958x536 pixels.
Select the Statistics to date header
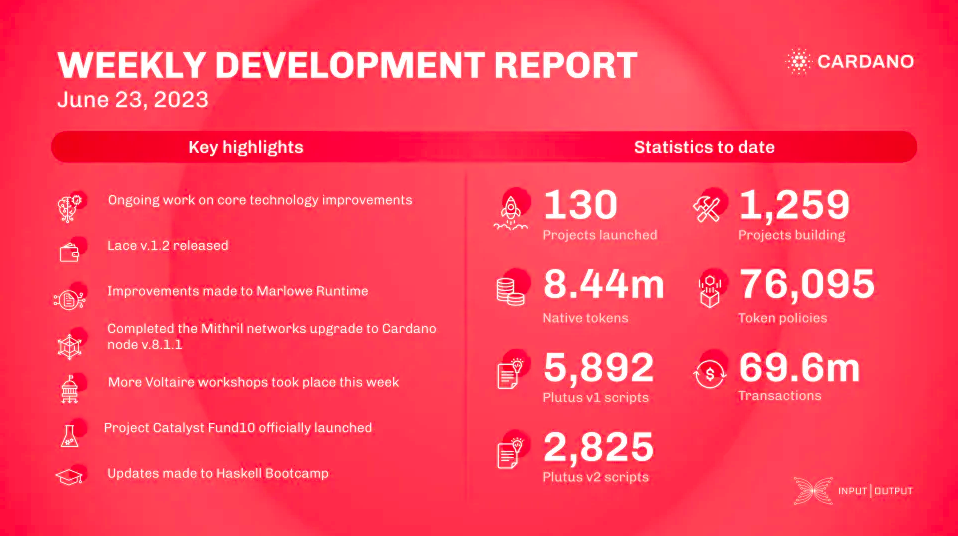tap(704, 147)
